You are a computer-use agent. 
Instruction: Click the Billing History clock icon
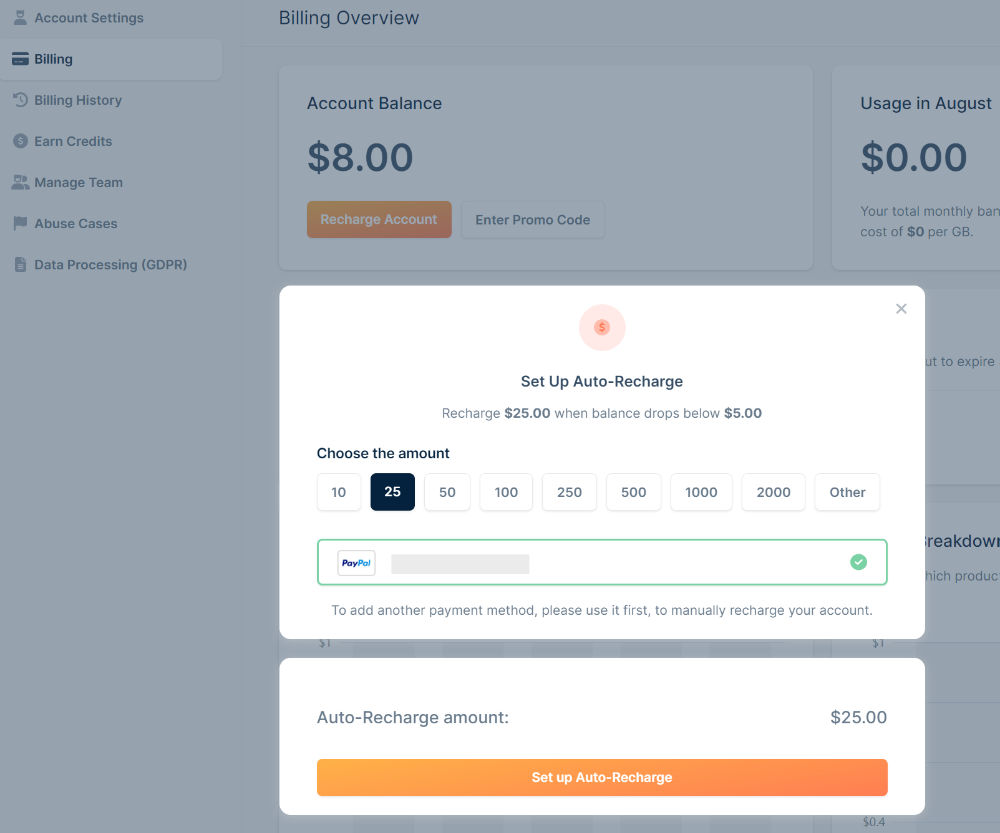tap(20, 100)
